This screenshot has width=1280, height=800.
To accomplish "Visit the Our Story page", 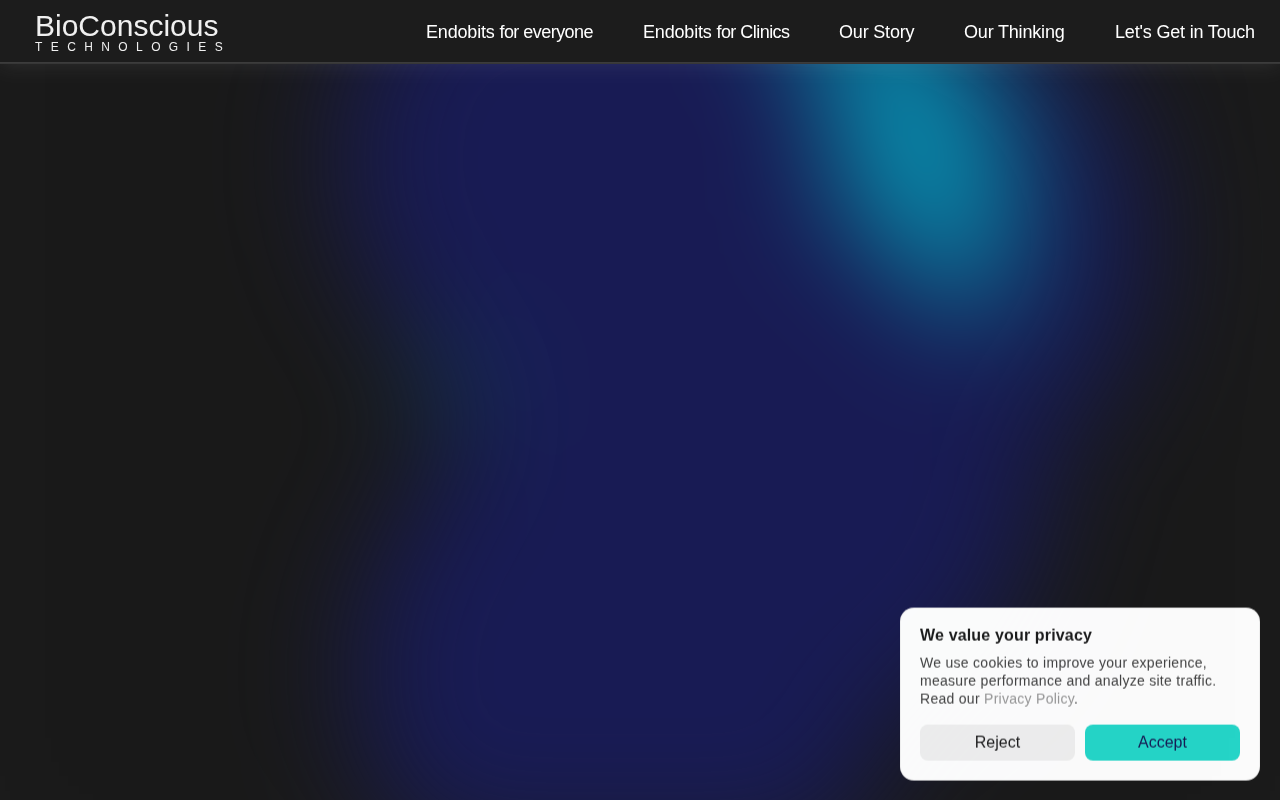I will (876, 32).
